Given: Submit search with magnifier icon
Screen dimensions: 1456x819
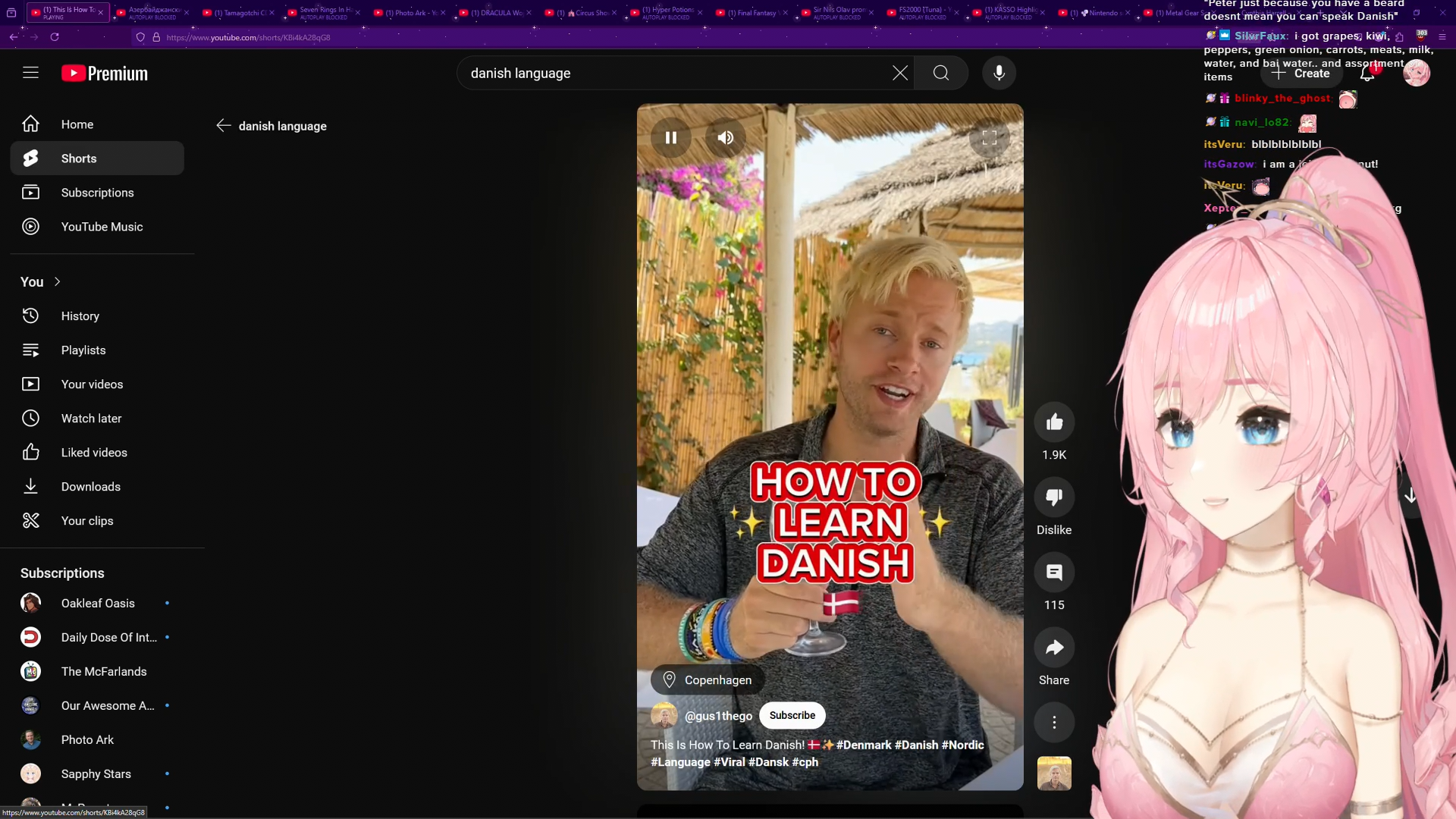Looking at the screenshot, I should pos(940,73).
